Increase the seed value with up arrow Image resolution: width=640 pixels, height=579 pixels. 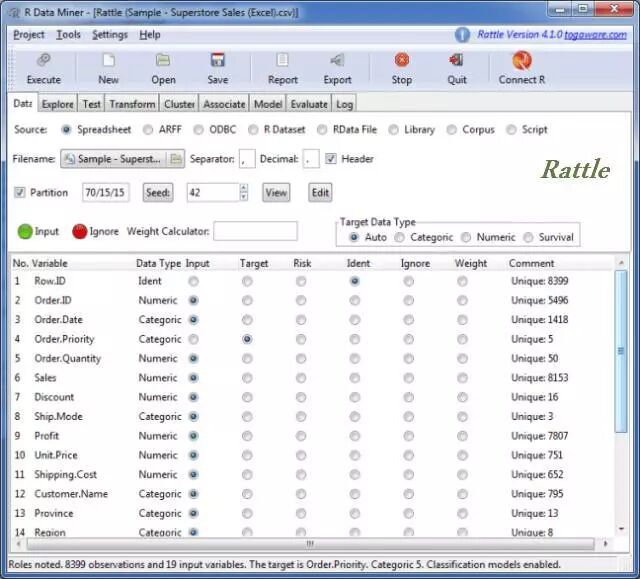(x=243, y=188)
